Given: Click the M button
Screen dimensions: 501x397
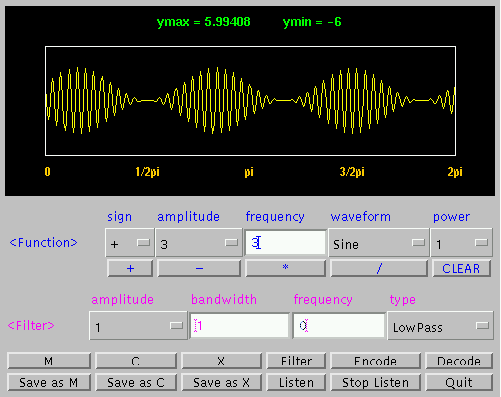Looking at the screenshot, I should (x=49, y=361).
